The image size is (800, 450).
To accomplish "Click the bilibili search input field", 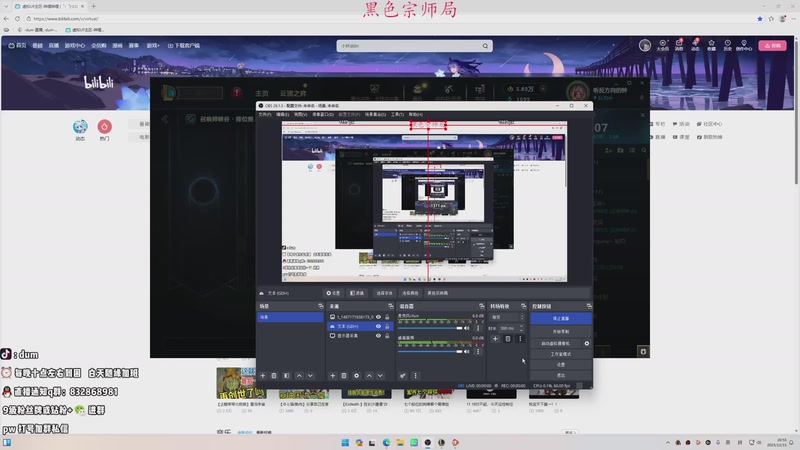I will coord(408,46).
